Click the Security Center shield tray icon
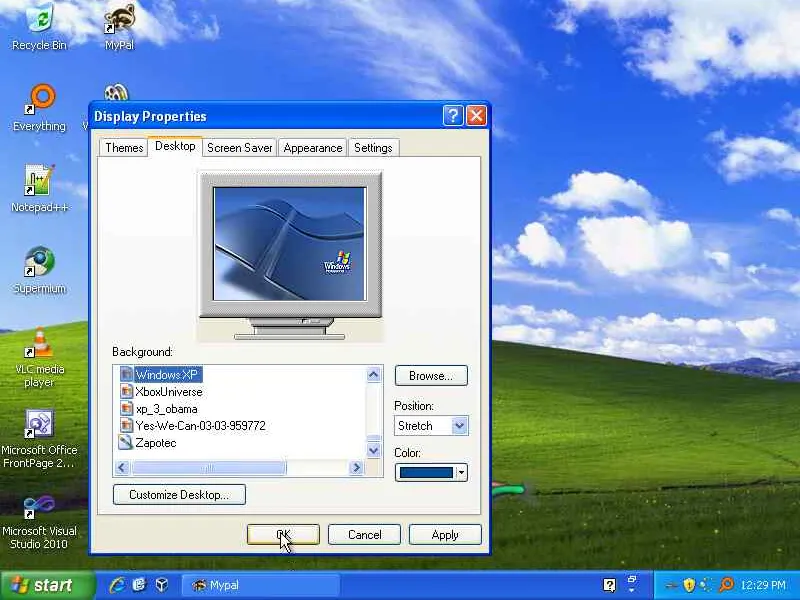 point(689,585)
